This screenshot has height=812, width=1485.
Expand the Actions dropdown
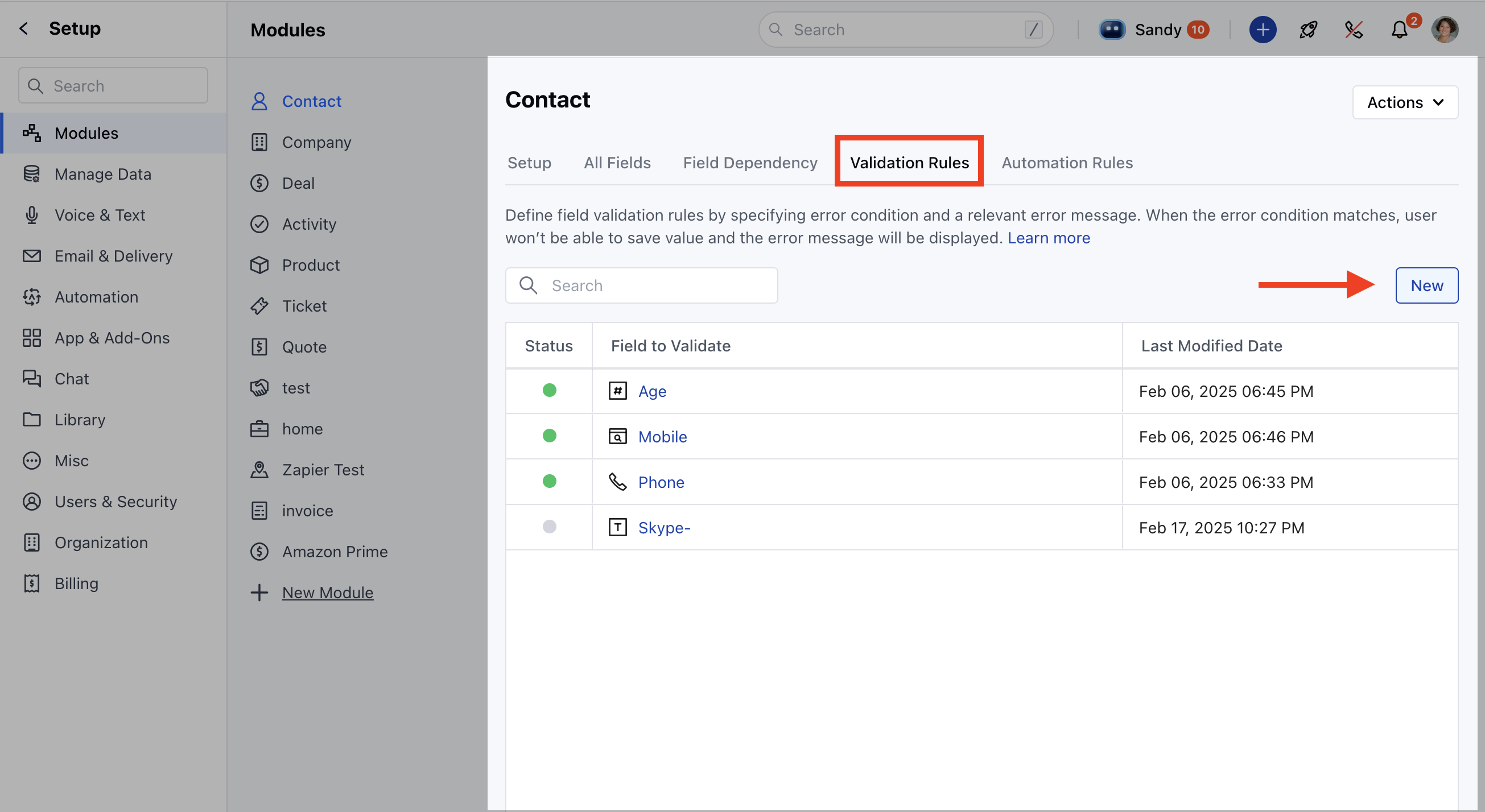(1405, 102)
